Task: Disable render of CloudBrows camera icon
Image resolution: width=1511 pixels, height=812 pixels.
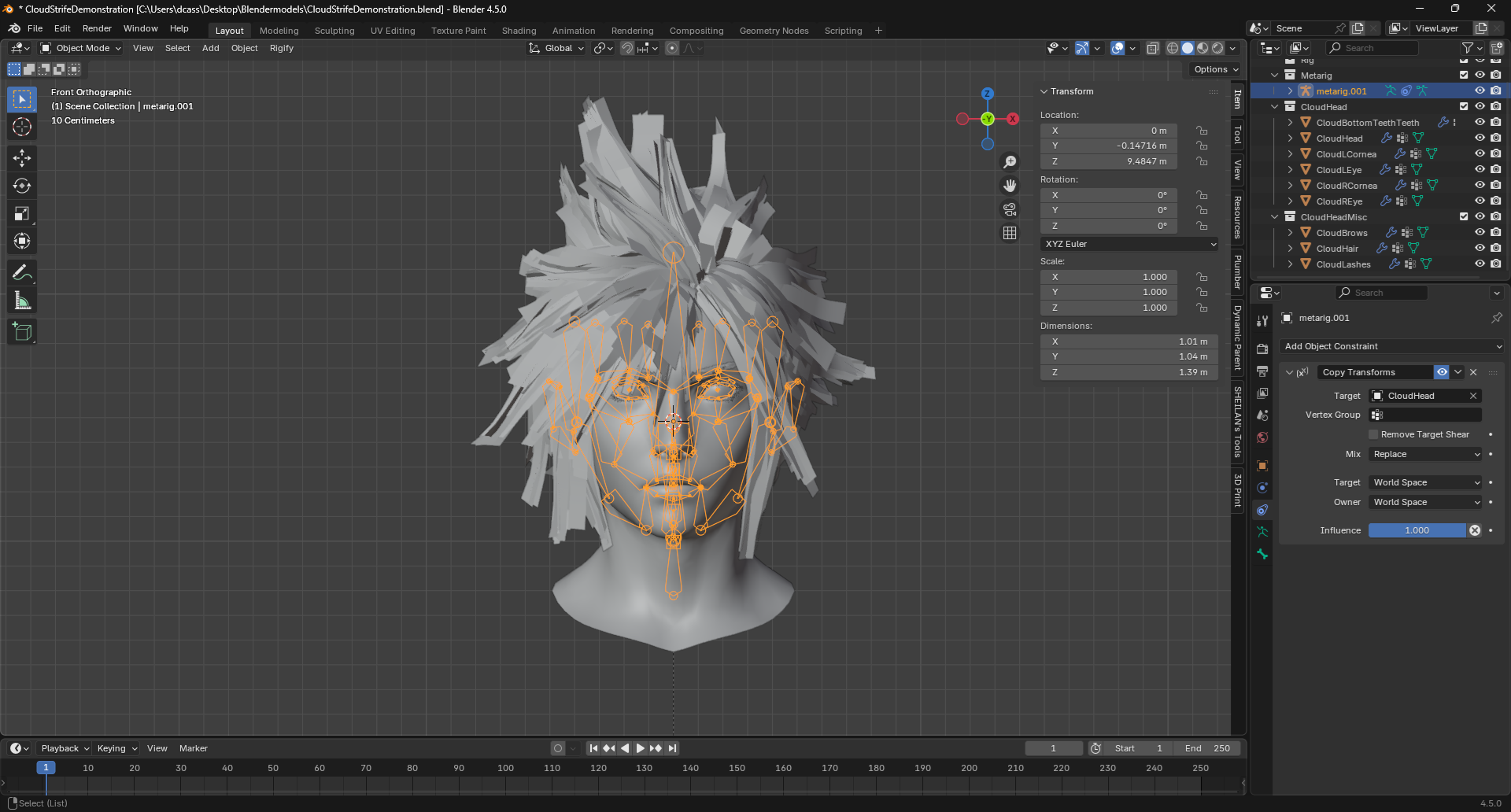Action: pyautogui.click(x=1496, y=232)
